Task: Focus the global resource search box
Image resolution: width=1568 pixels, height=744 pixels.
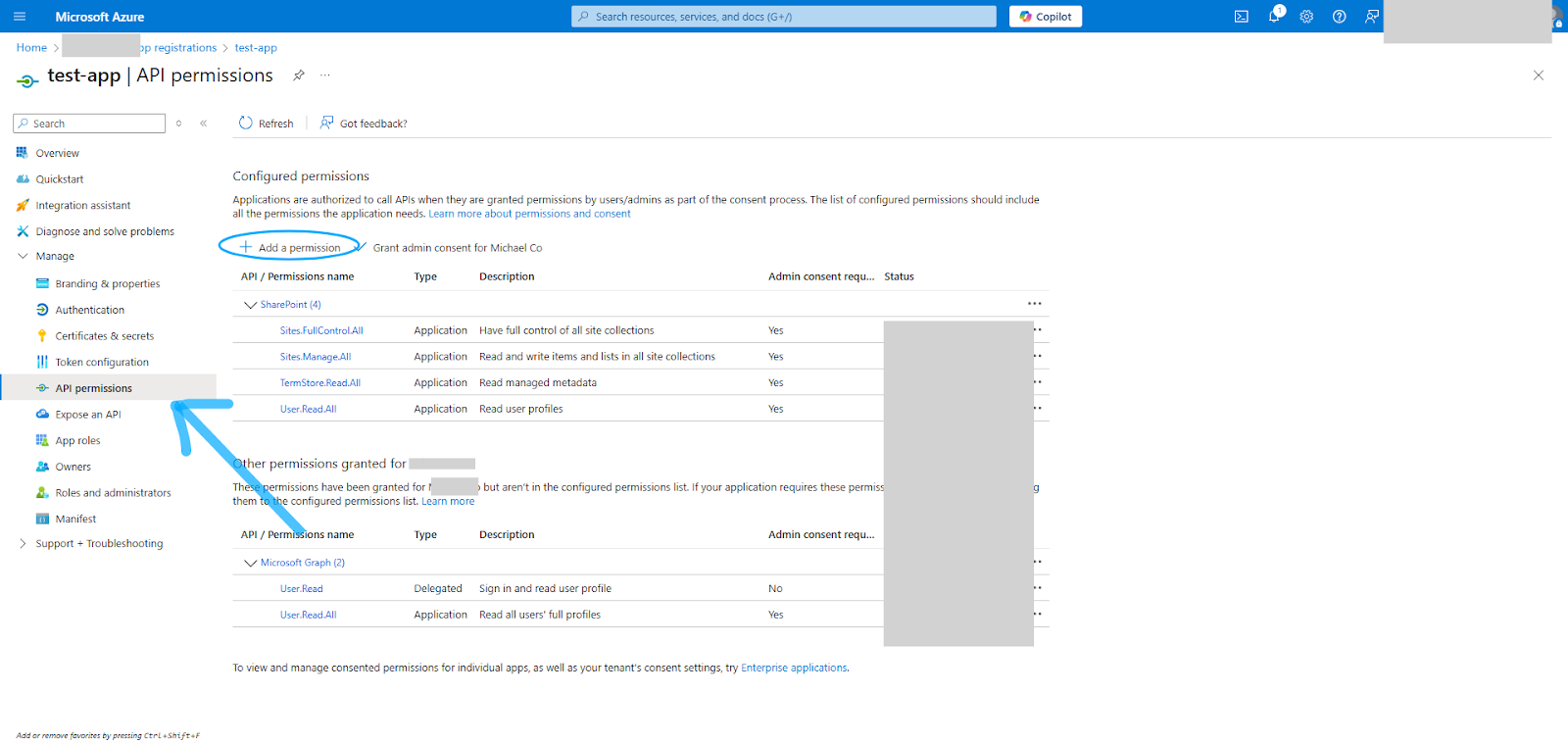Action: (x=784, y=17)
